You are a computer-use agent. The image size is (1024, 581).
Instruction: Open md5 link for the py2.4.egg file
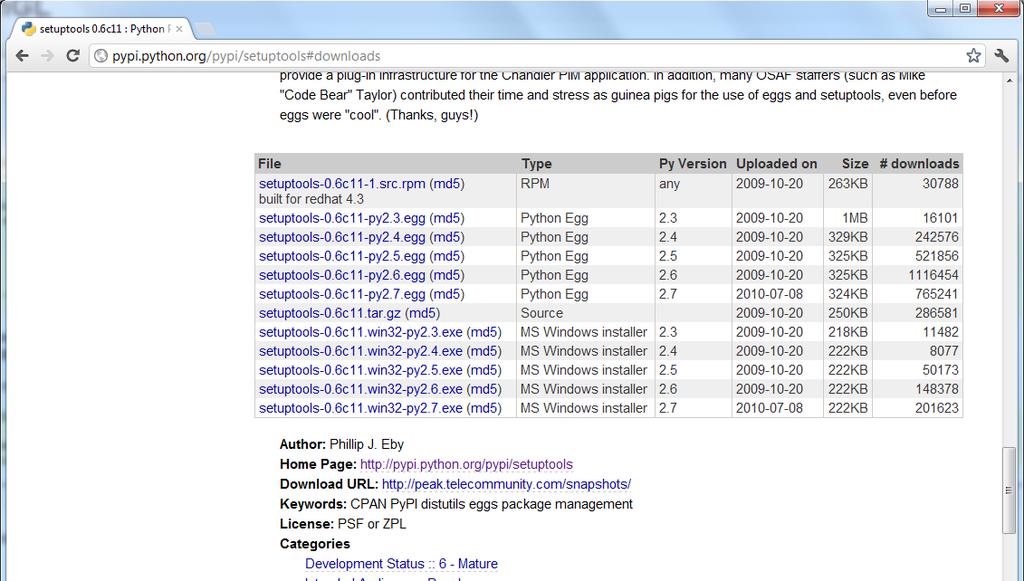[447, 237]
